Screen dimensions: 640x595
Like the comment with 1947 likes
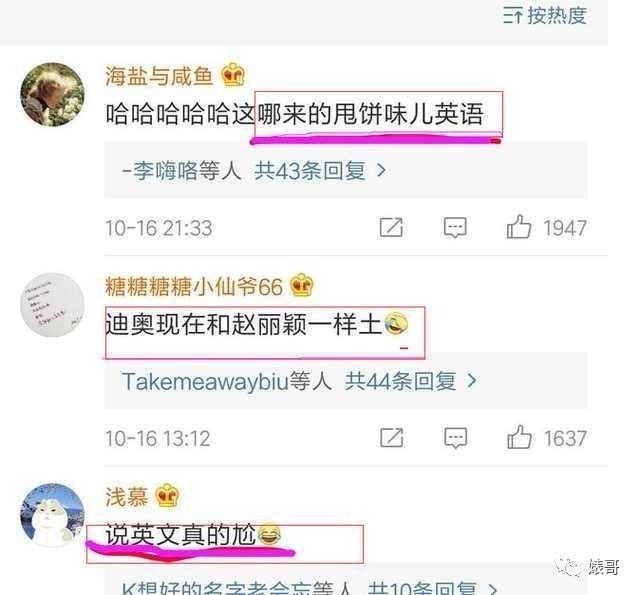(546, 227)
